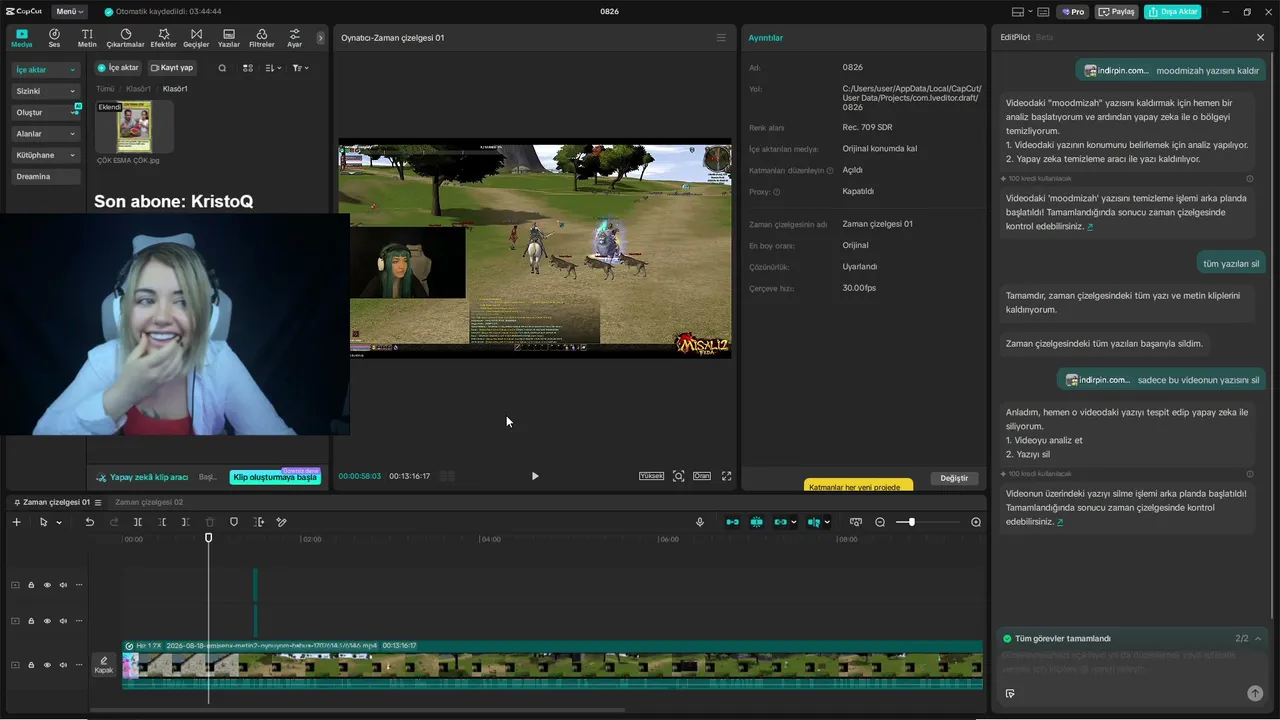Image resolution: width=1280 pixels, height=720 pixels.
Task: Toggle the main track magnet
Action: [732, 522]
